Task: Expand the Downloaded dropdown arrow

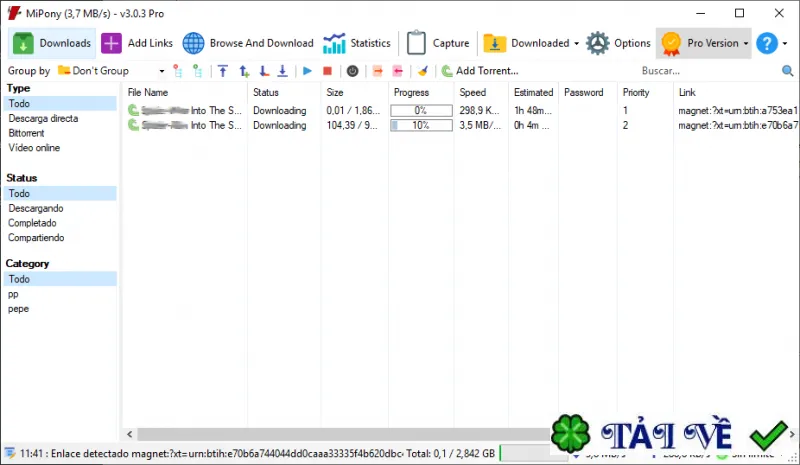Action: coord(577,44)
